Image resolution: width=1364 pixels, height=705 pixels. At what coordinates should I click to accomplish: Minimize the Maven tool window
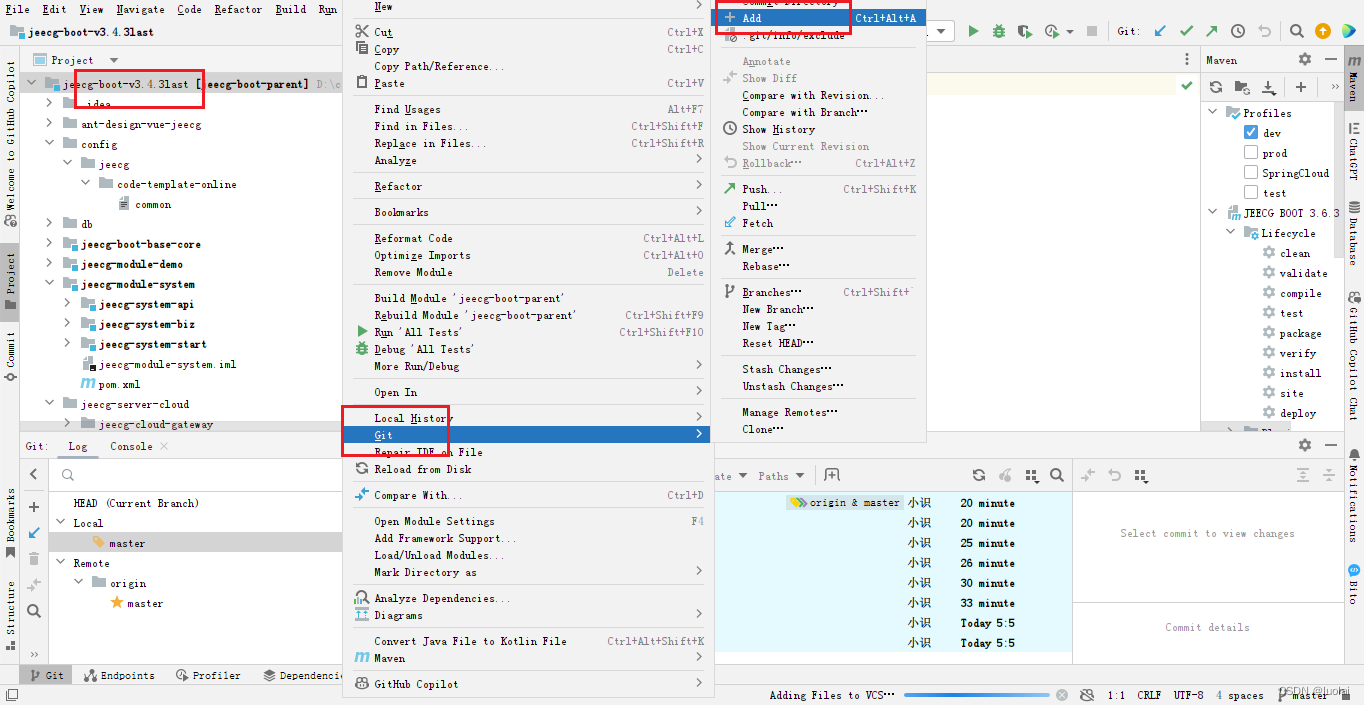point(1329,60)
